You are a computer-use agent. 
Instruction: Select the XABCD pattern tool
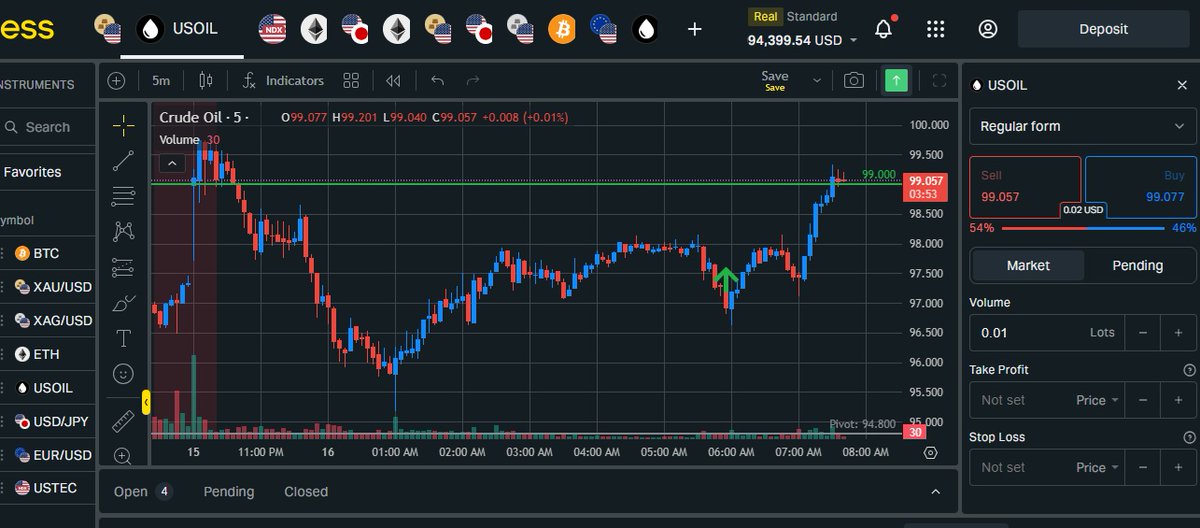click(x=123, y=231)
